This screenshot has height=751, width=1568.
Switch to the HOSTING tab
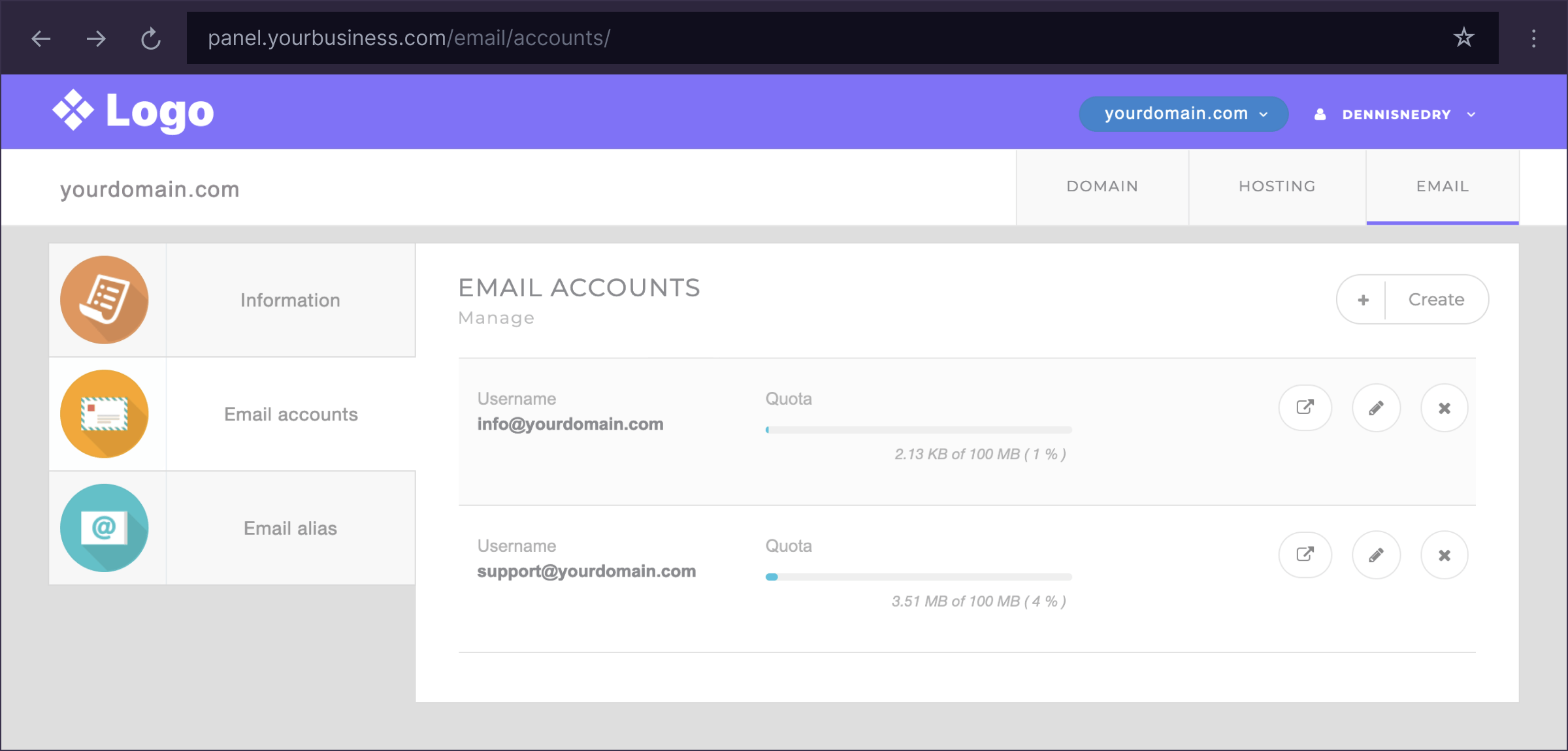click(1277, 187)
